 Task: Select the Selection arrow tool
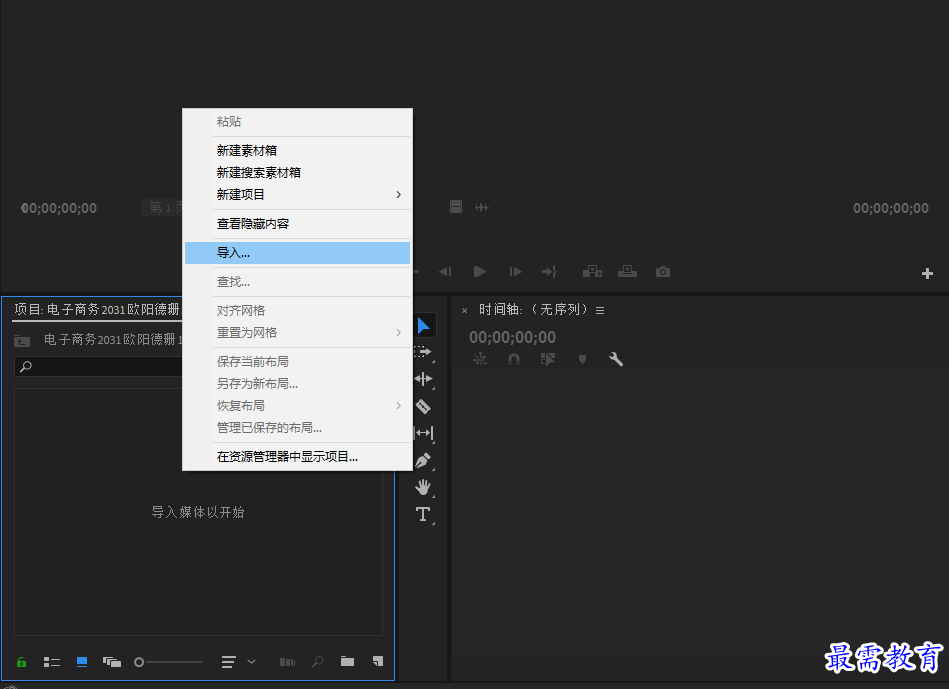coord(424,326)
